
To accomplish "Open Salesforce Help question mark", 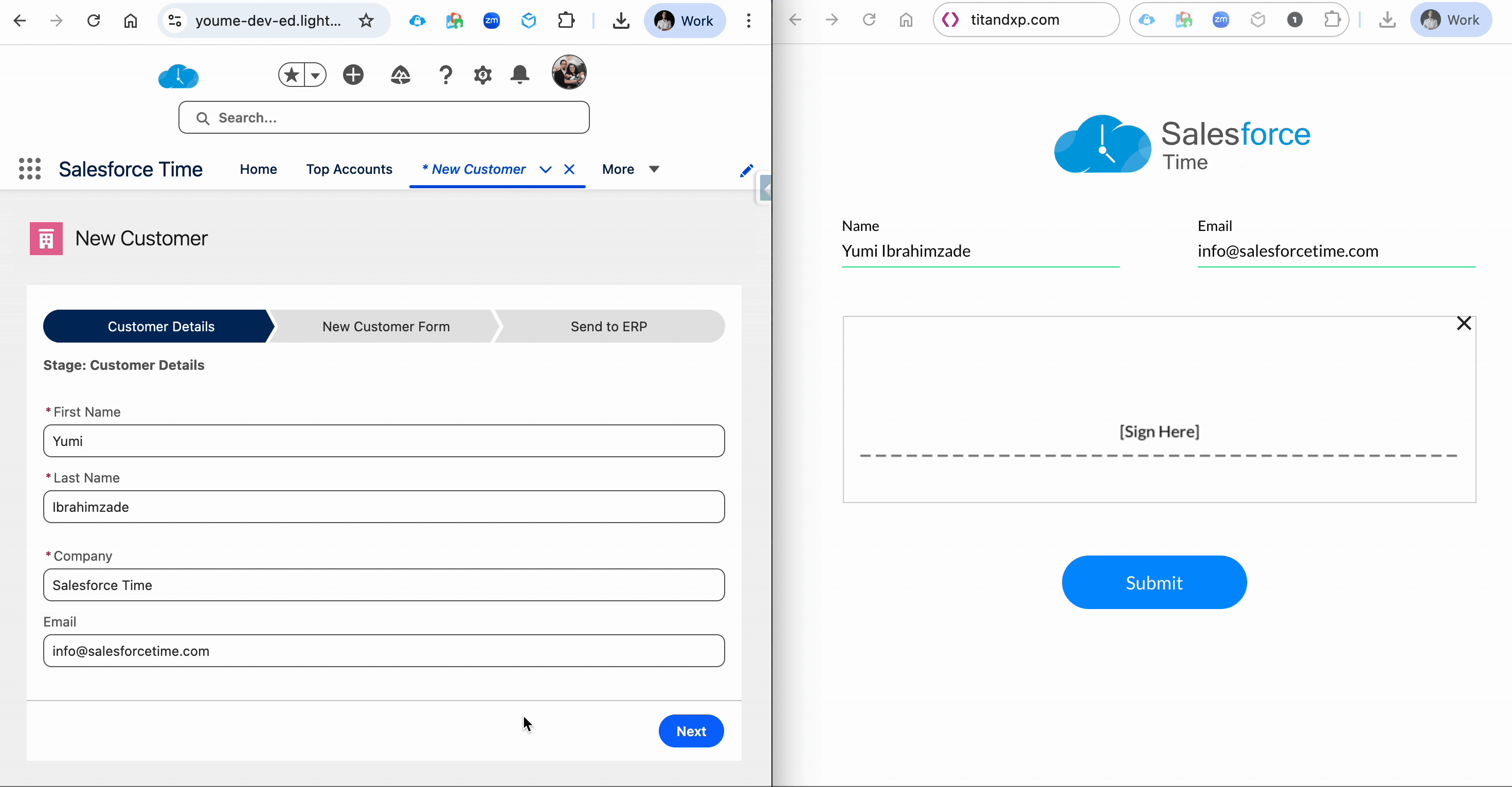I will pos(446,75).
